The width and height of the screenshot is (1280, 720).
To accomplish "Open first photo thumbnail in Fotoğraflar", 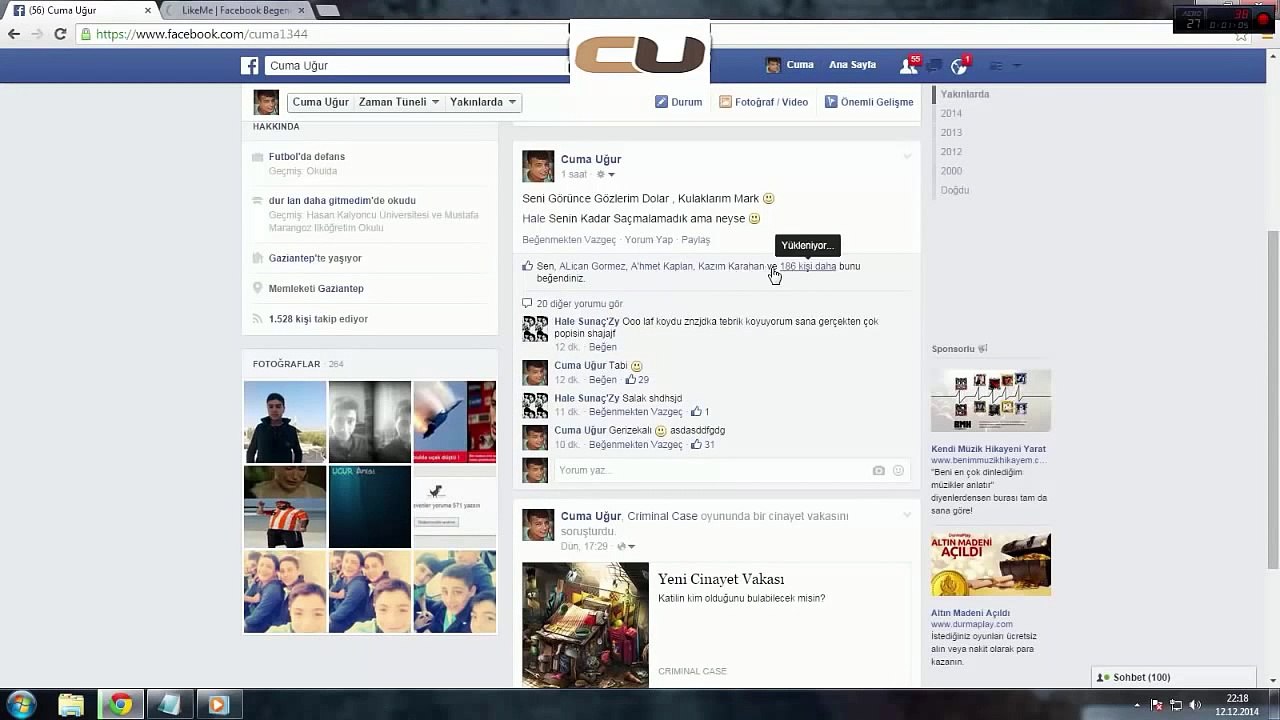I will click(285, 421).
